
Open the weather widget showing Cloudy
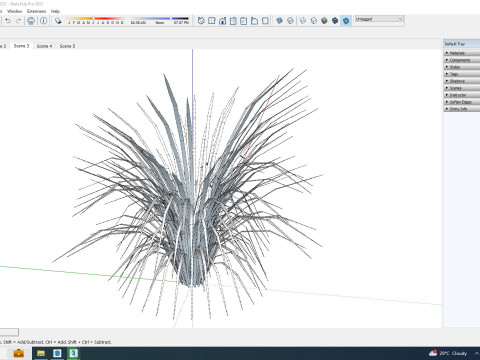coord(448,353)
